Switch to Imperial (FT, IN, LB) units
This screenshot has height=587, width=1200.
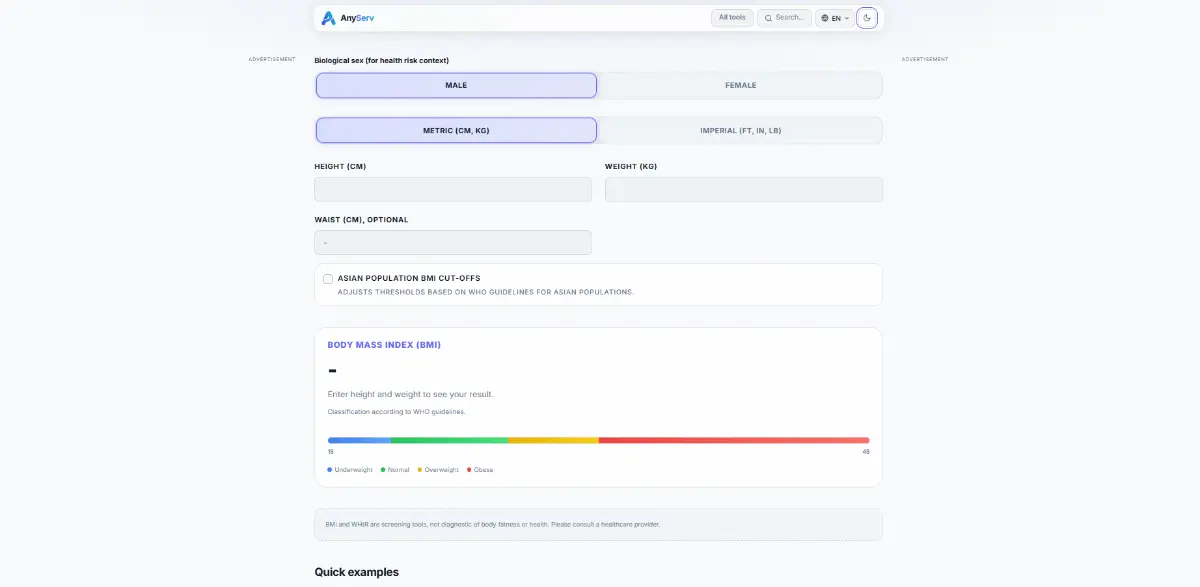coord(741,131)
